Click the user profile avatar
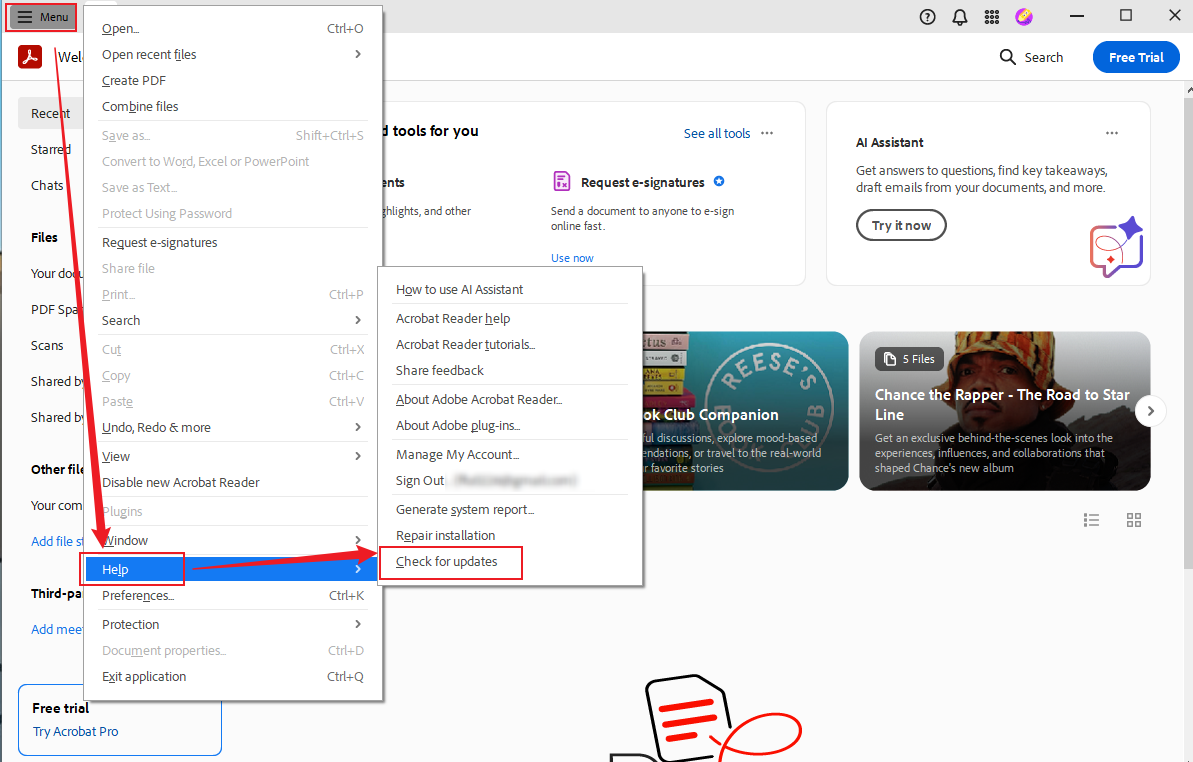Image resolution: width=1193 pixels, height=762 pixels. click(x=1023, y=16)
